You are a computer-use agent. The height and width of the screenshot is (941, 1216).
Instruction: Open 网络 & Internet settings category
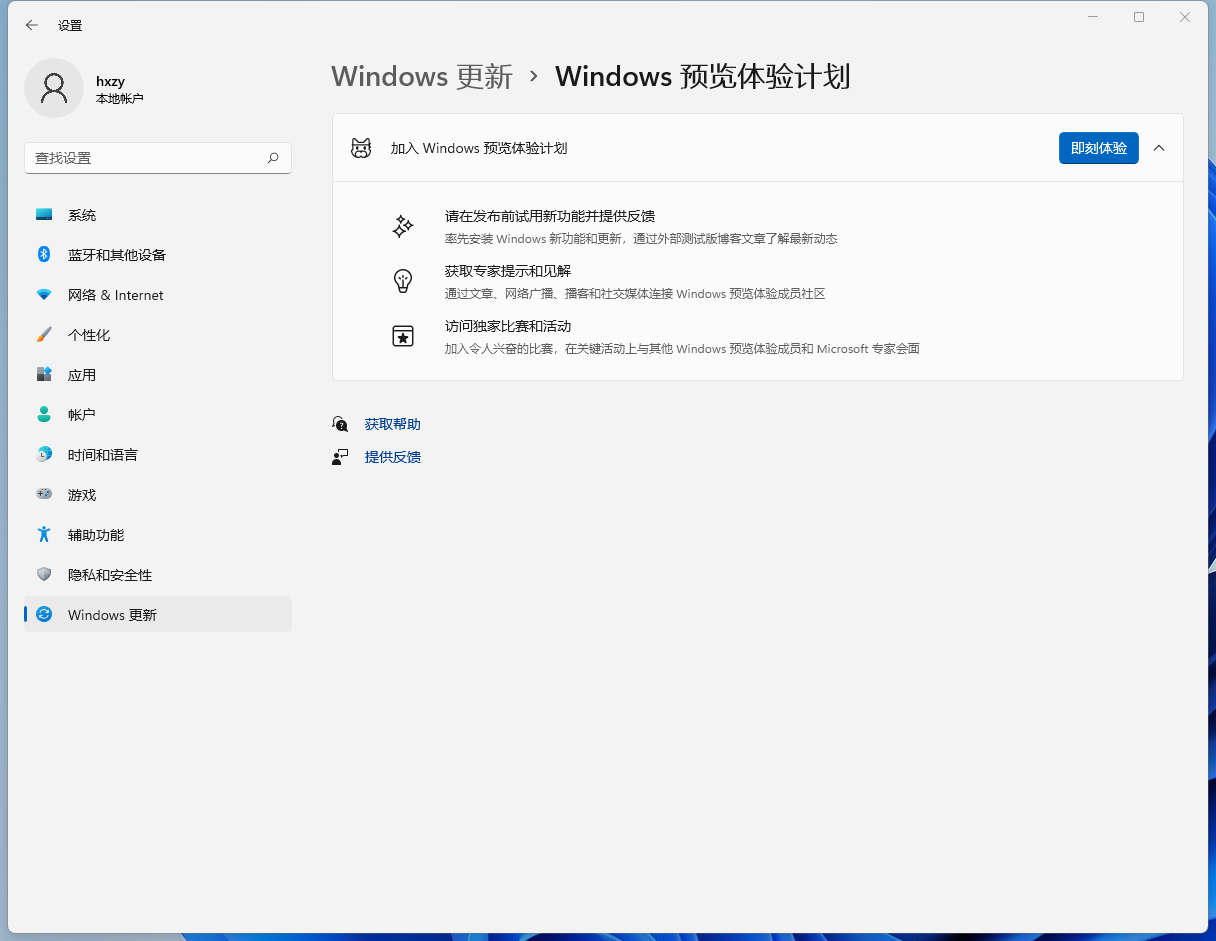pos(158,295)
